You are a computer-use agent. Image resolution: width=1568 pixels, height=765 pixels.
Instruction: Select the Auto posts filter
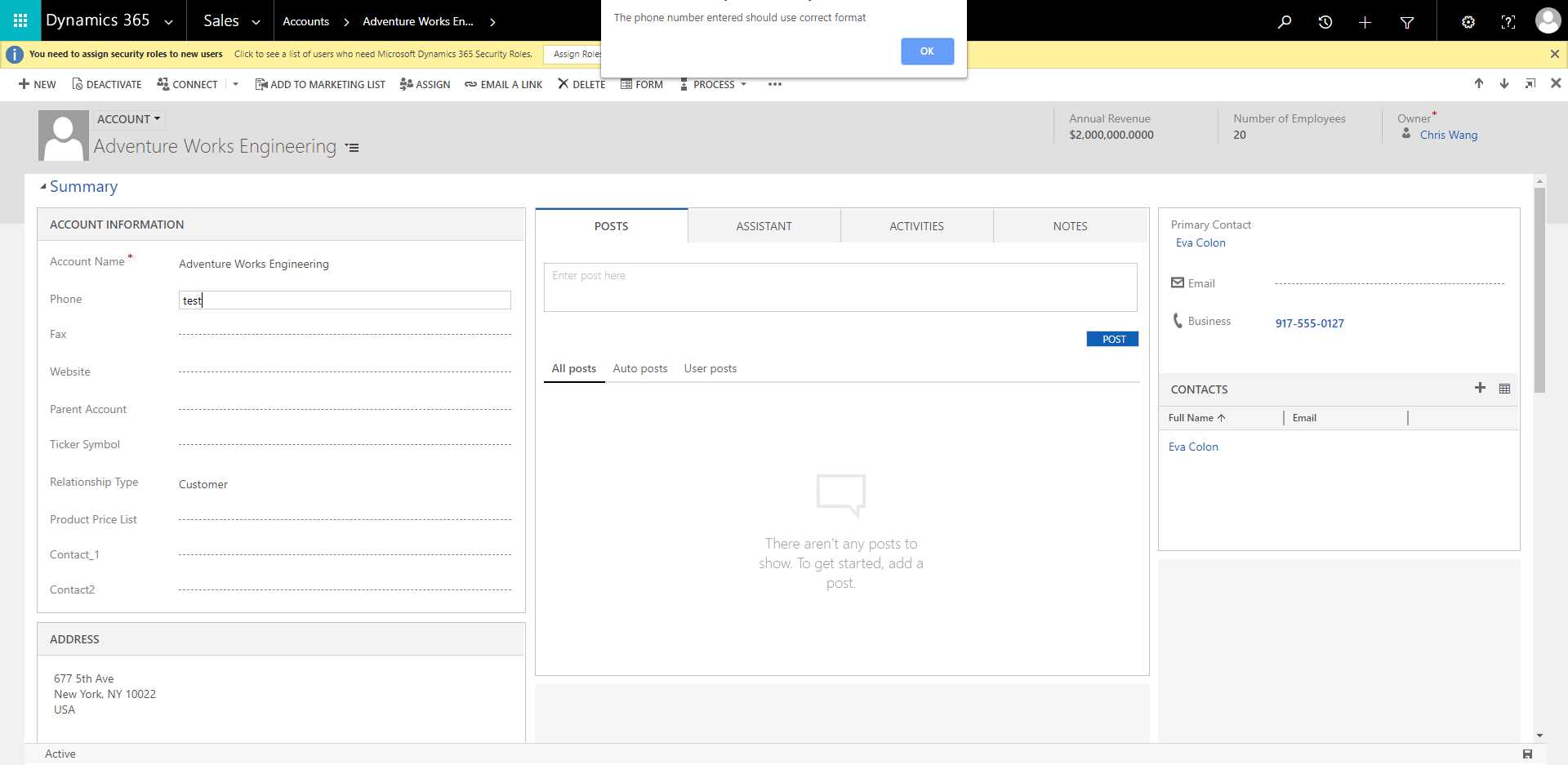click(x=640, y=368)
